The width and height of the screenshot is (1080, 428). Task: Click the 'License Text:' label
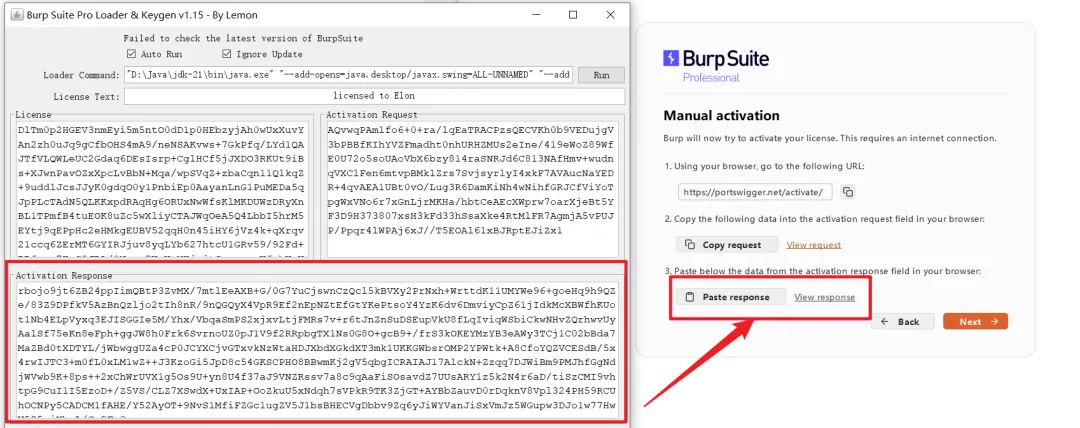coord(86,96)
